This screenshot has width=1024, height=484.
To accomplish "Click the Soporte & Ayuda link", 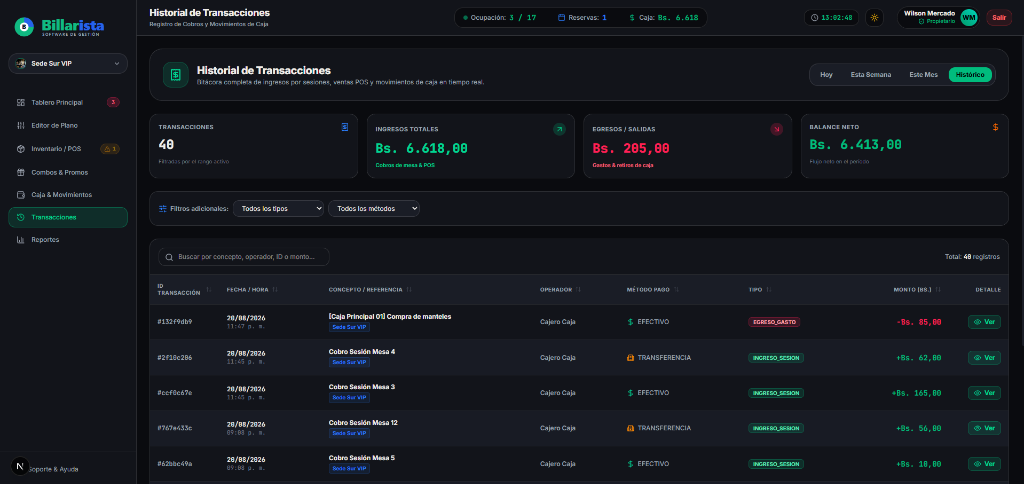I will [56, 469].
